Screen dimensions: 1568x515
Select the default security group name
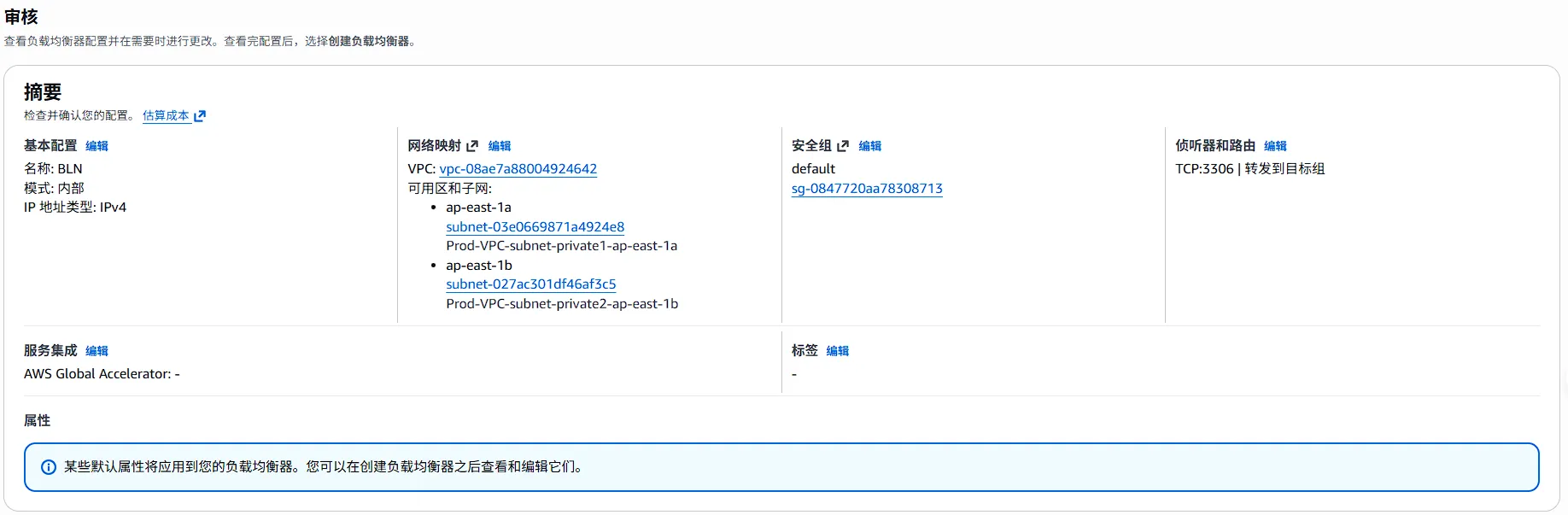(813, 169)
